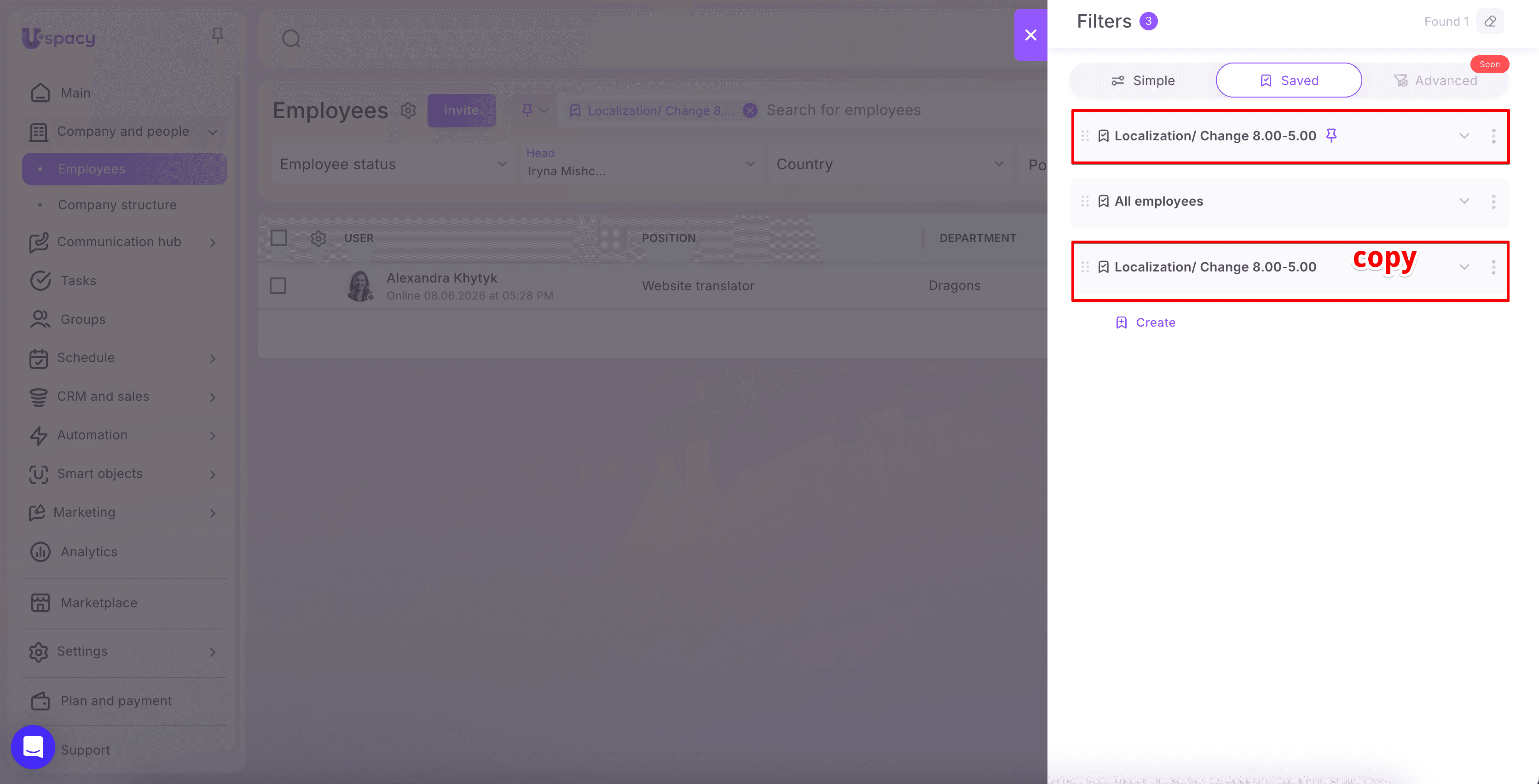Expand the Communication hub menu
Image resolution: width=1539 pixels, height=784 pixels.
(212, 242)
